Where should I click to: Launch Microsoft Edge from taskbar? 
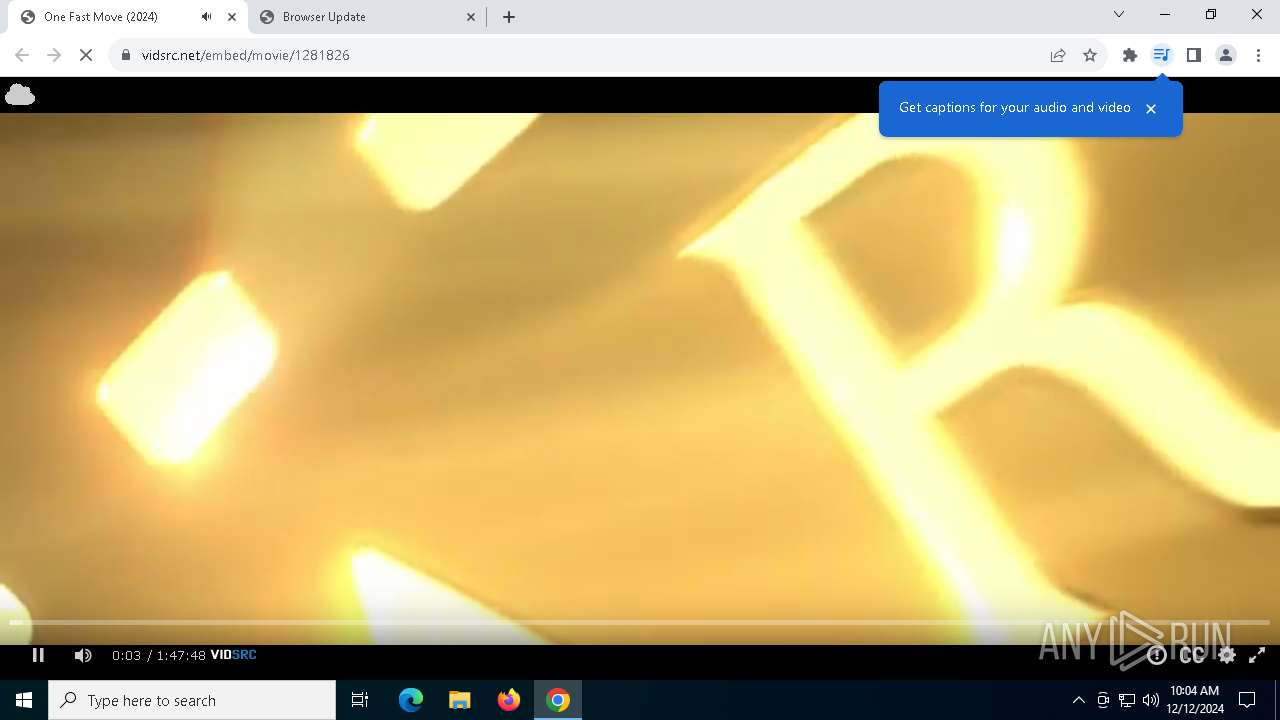pyautogui.click(x=411, y=700)
